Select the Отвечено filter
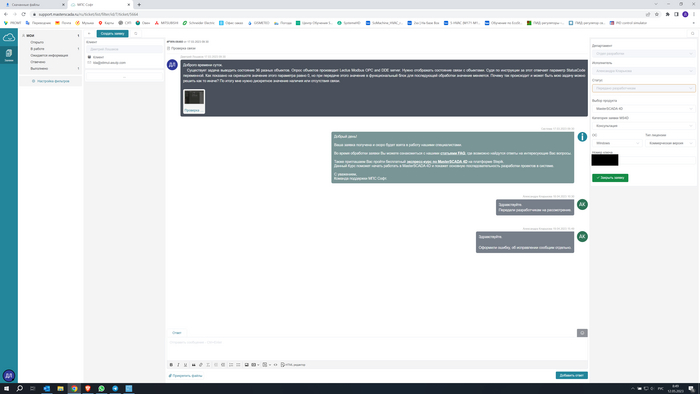The height and width of the screenshot is (394, 700). pyautogui.click(x=38, y=62)
